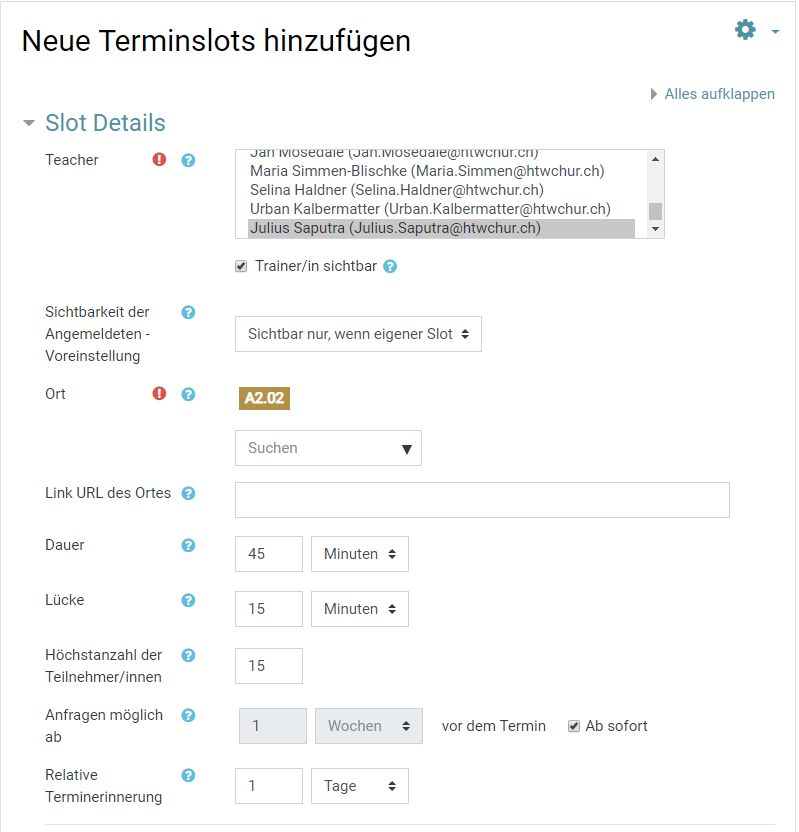Screen dimensions: 799x832
Task: Show help for Relative Terminerinnerung
Action: (x=188, y=776)
